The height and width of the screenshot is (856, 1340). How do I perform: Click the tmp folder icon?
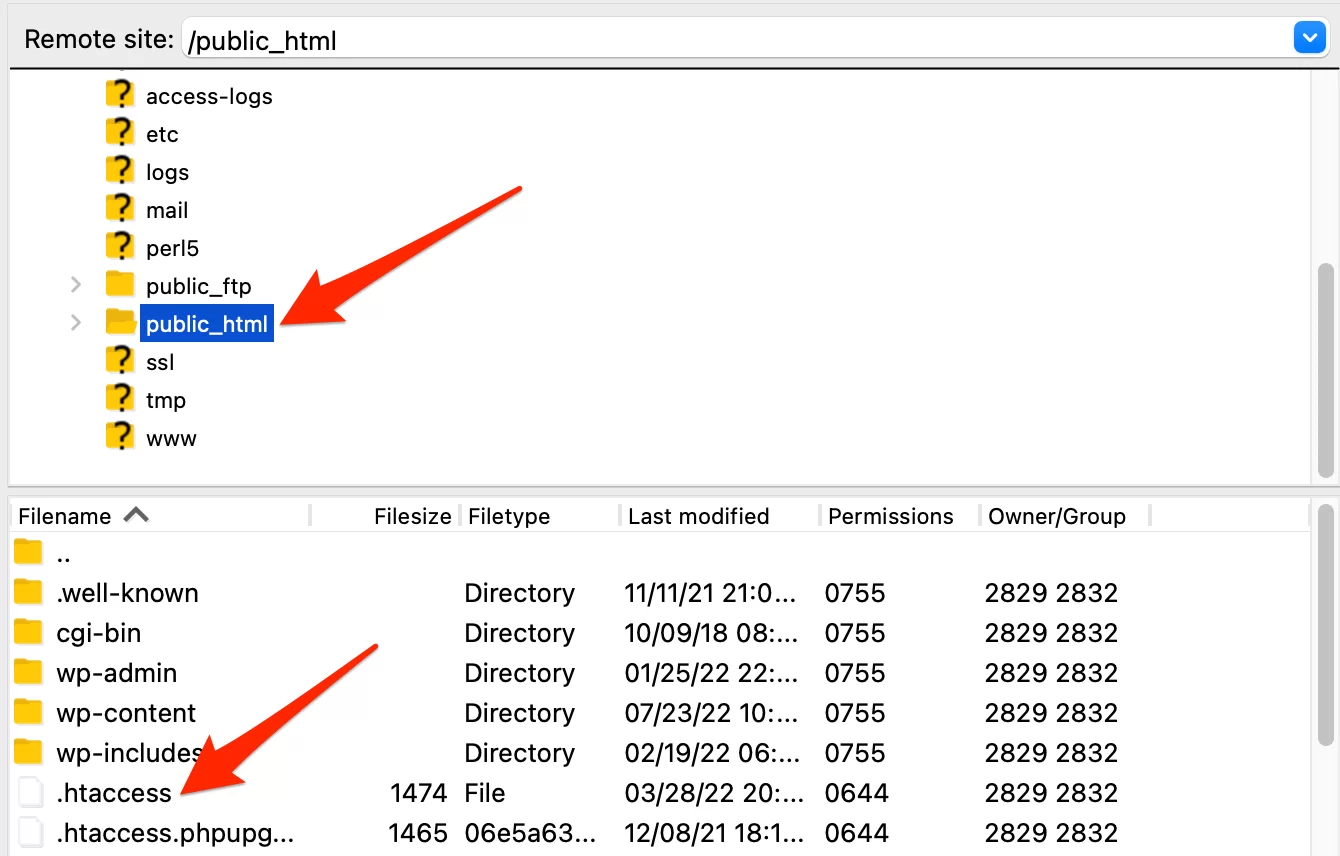point(119,399)
